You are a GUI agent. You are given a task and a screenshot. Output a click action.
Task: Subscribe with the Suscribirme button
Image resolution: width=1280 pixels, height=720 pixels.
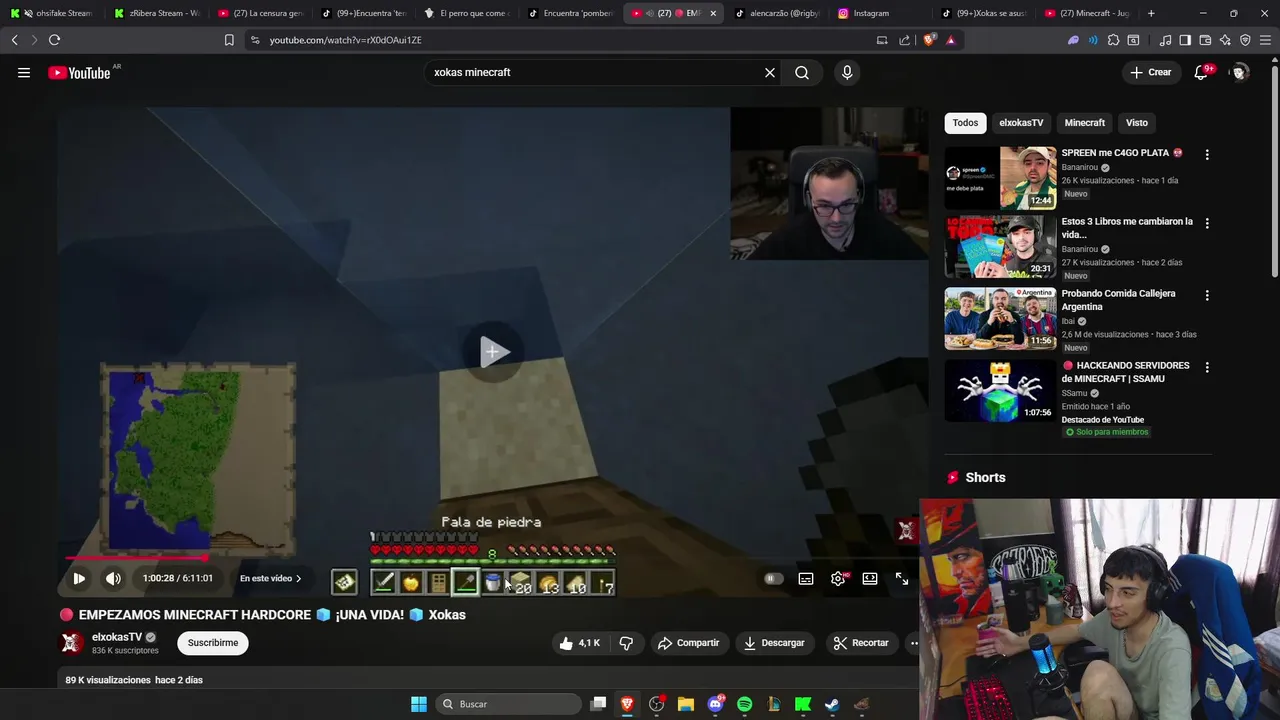coord(213,643)
